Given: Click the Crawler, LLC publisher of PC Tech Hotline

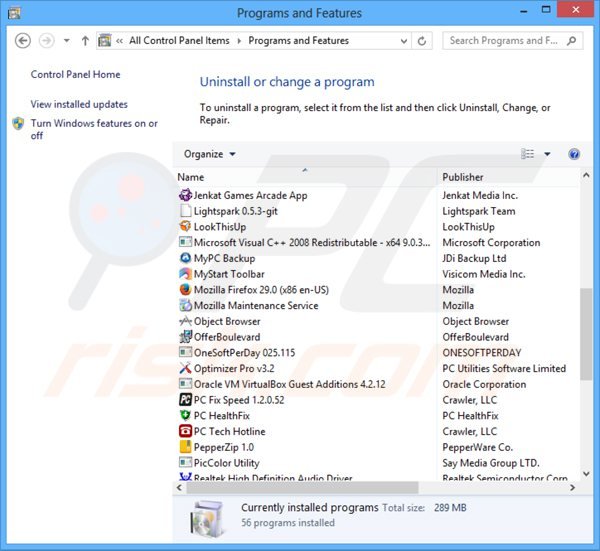Looking at the screenshot, I should [x=470, y=432].
